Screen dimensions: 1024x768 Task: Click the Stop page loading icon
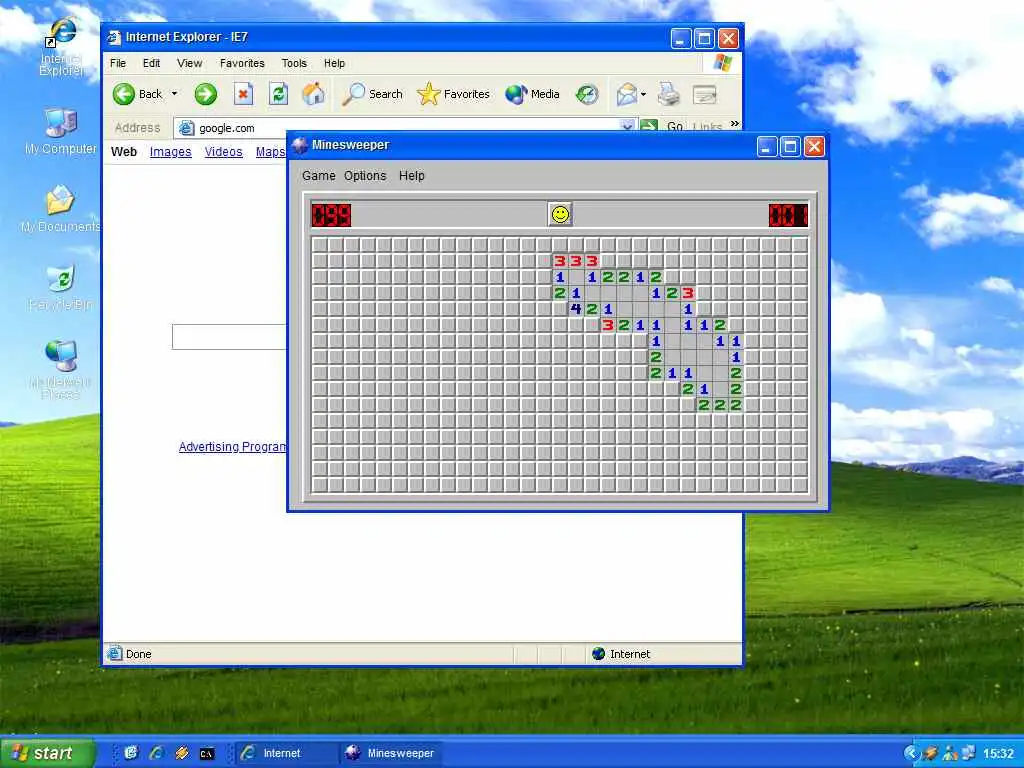(x=243, y=94)
